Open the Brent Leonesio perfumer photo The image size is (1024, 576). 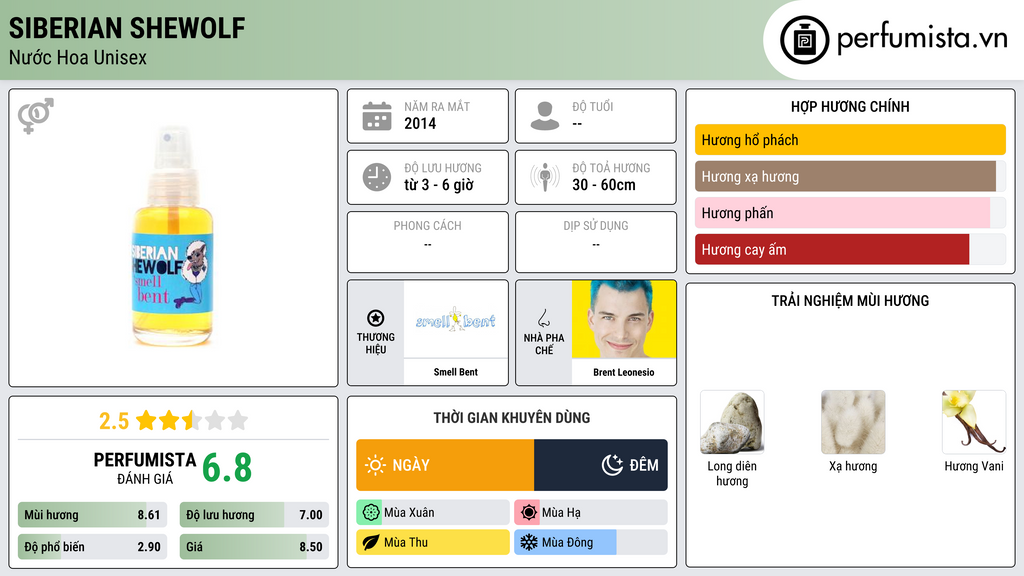(x=624, y=319)
